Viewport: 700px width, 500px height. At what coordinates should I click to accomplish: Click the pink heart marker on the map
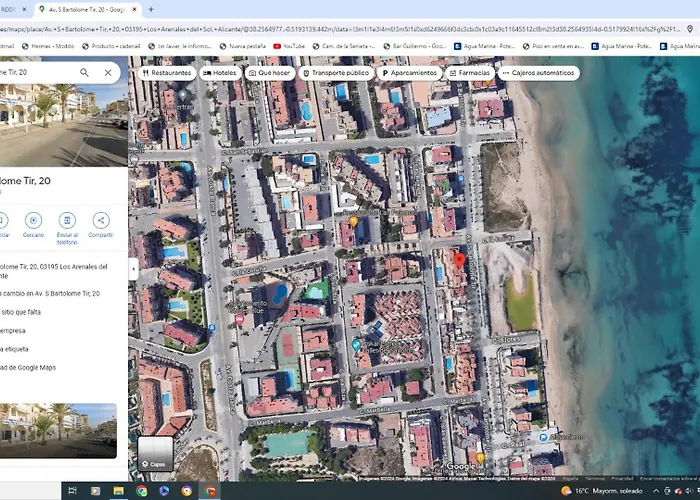pyautogui.click(x=239, y=319)
